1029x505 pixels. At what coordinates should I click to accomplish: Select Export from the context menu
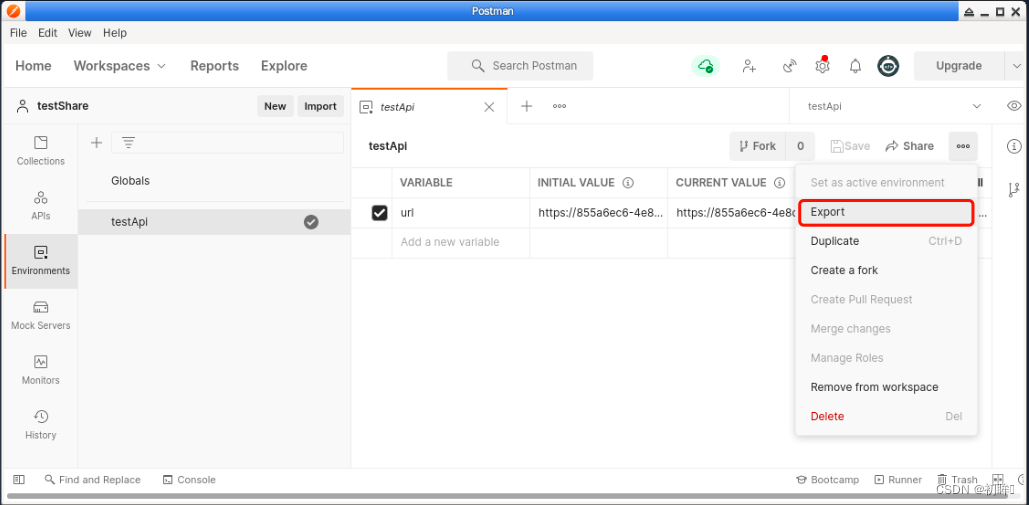coord(885,212)
